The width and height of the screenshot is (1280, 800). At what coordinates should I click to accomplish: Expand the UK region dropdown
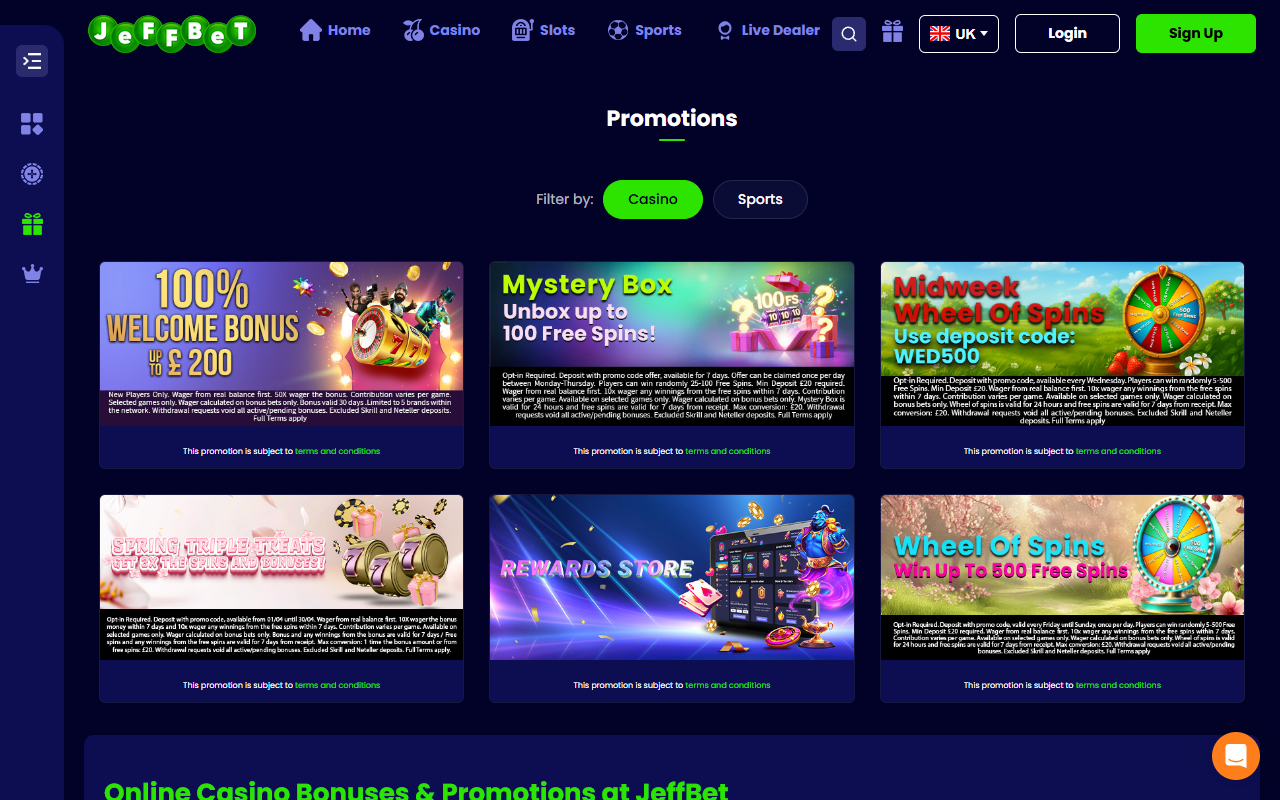click(959, 34)
